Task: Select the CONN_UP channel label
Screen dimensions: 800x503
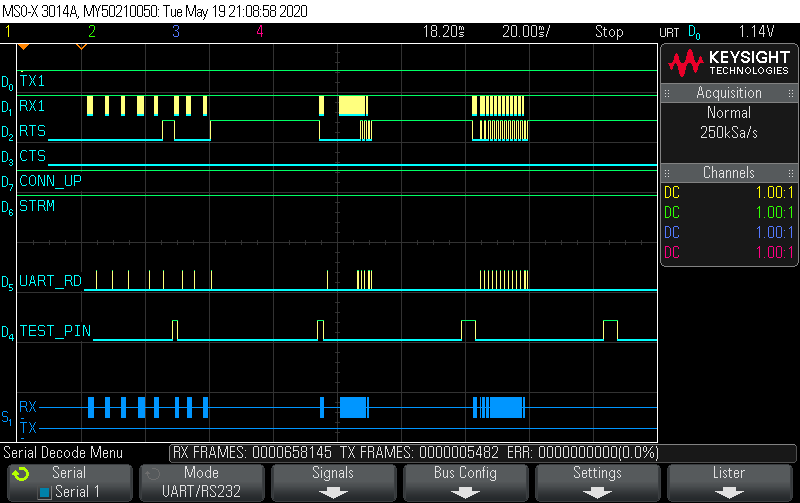Action: 51,181
